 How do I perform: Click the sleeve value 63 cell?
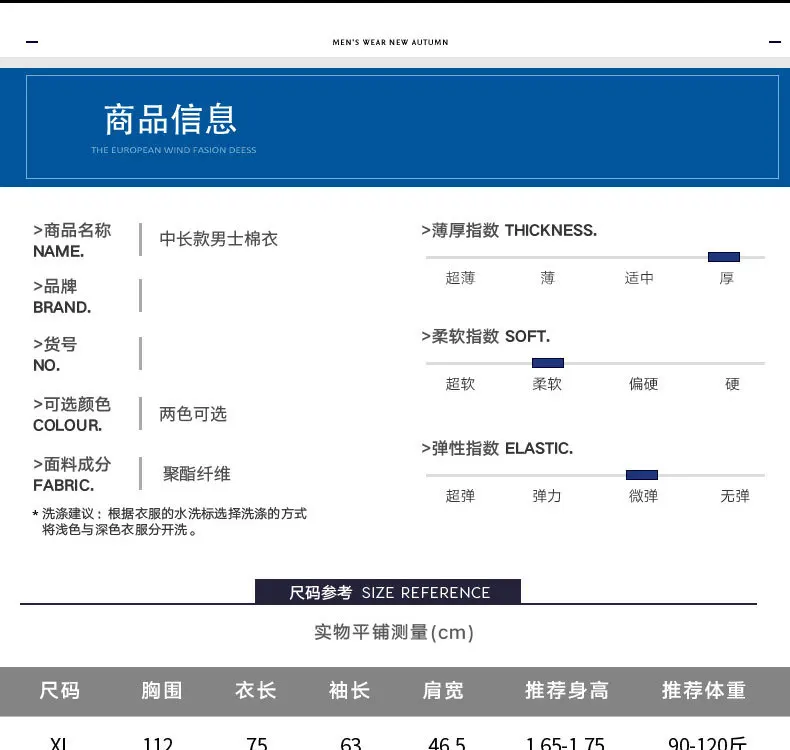(x=351, y=743)
